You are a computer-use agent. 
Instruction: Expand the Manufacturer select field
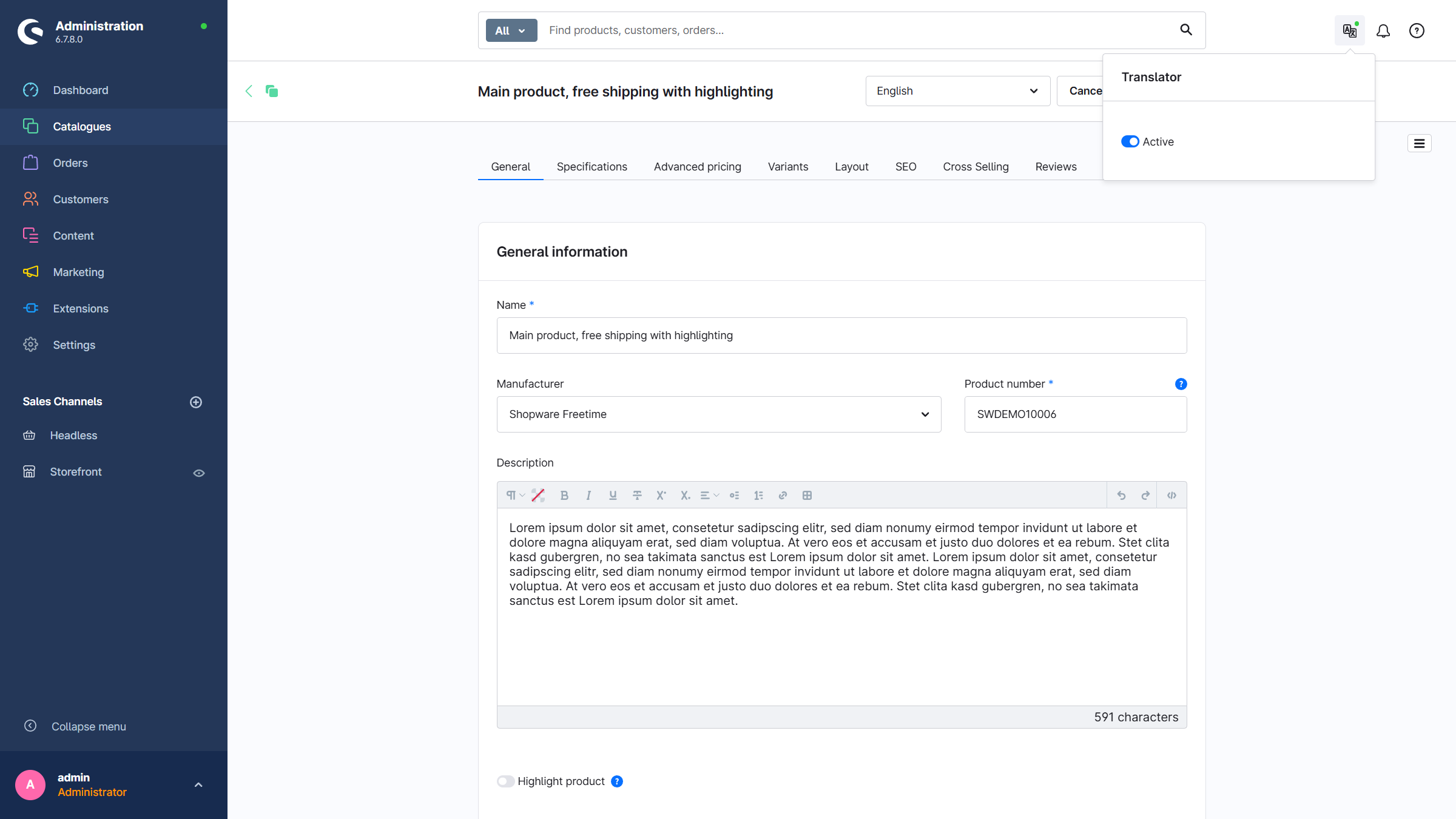click(718, 414)
